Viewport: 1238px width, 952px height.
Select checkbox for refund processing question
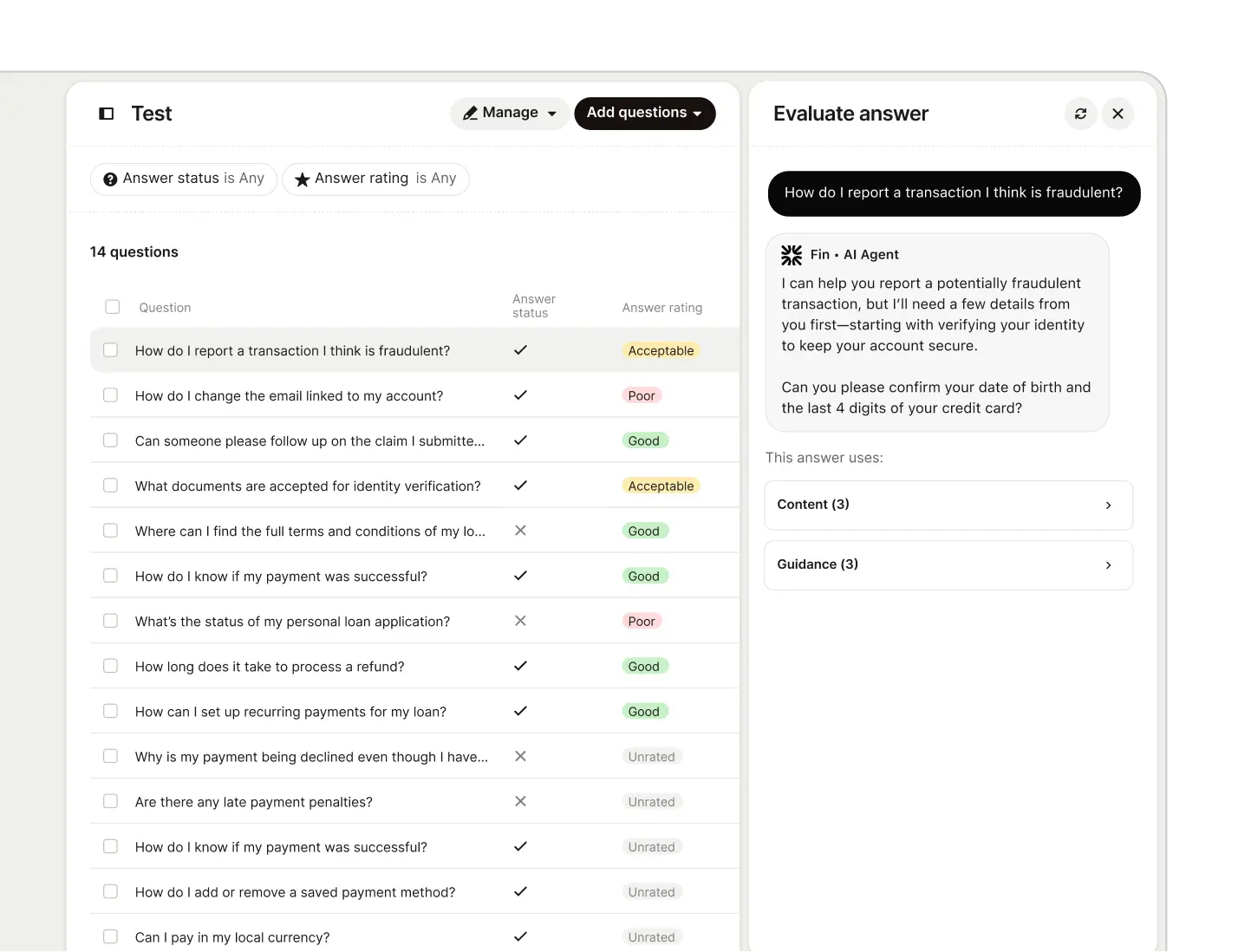click(110, 666)
